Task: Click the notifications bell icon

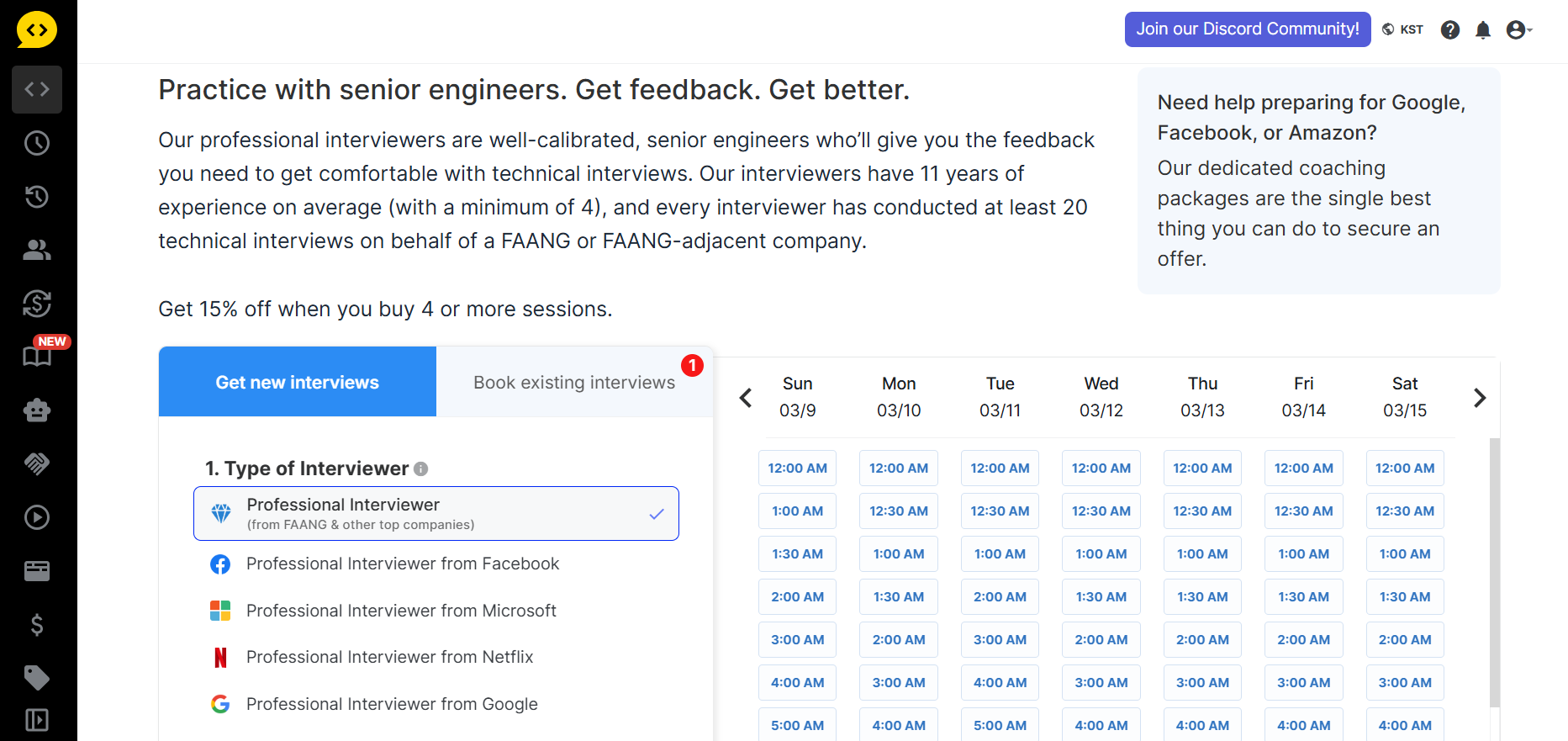Action: click(x=1483, y=30)
